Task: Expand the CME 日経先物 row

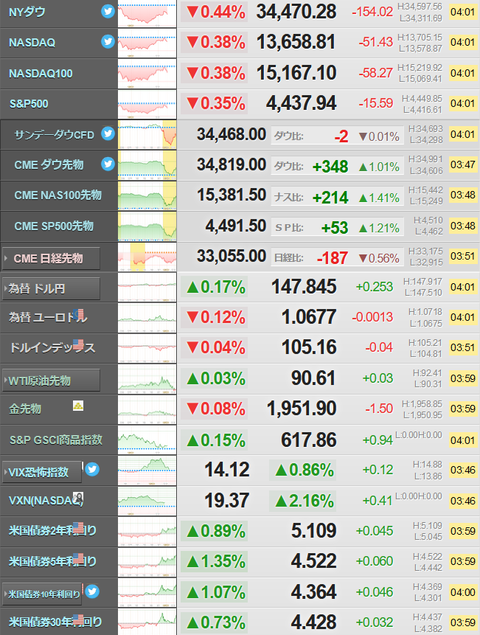Action: click(51, 258)
